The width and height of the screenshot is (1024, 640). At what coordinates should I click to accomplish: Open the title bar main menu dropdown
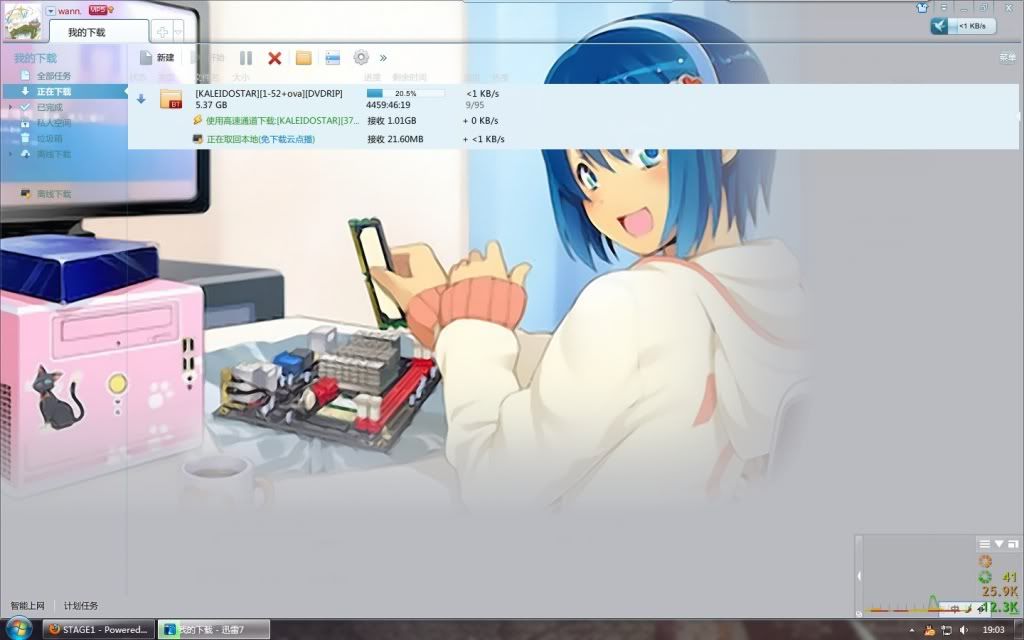pos(944,8)
